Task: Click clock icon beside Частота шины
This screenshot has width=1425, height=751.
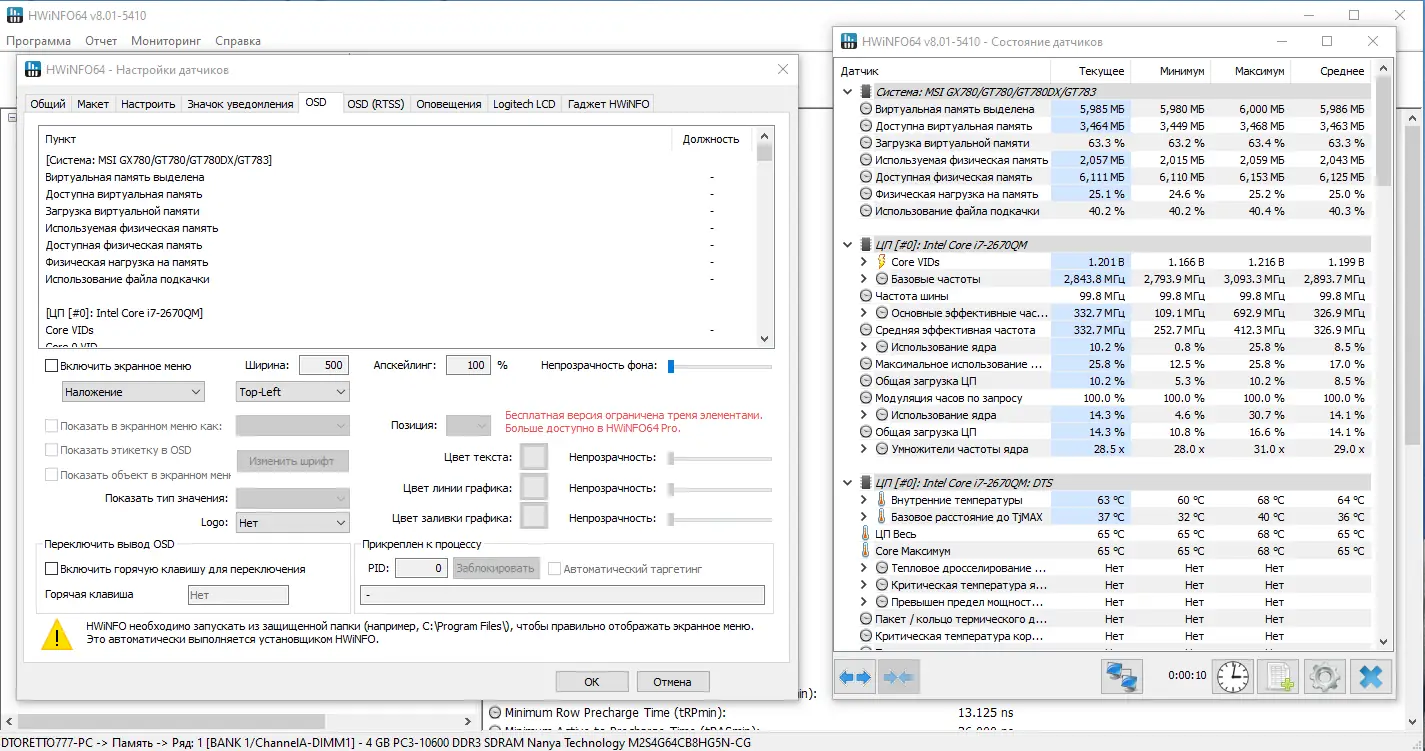Action: (x=866, y=296)
